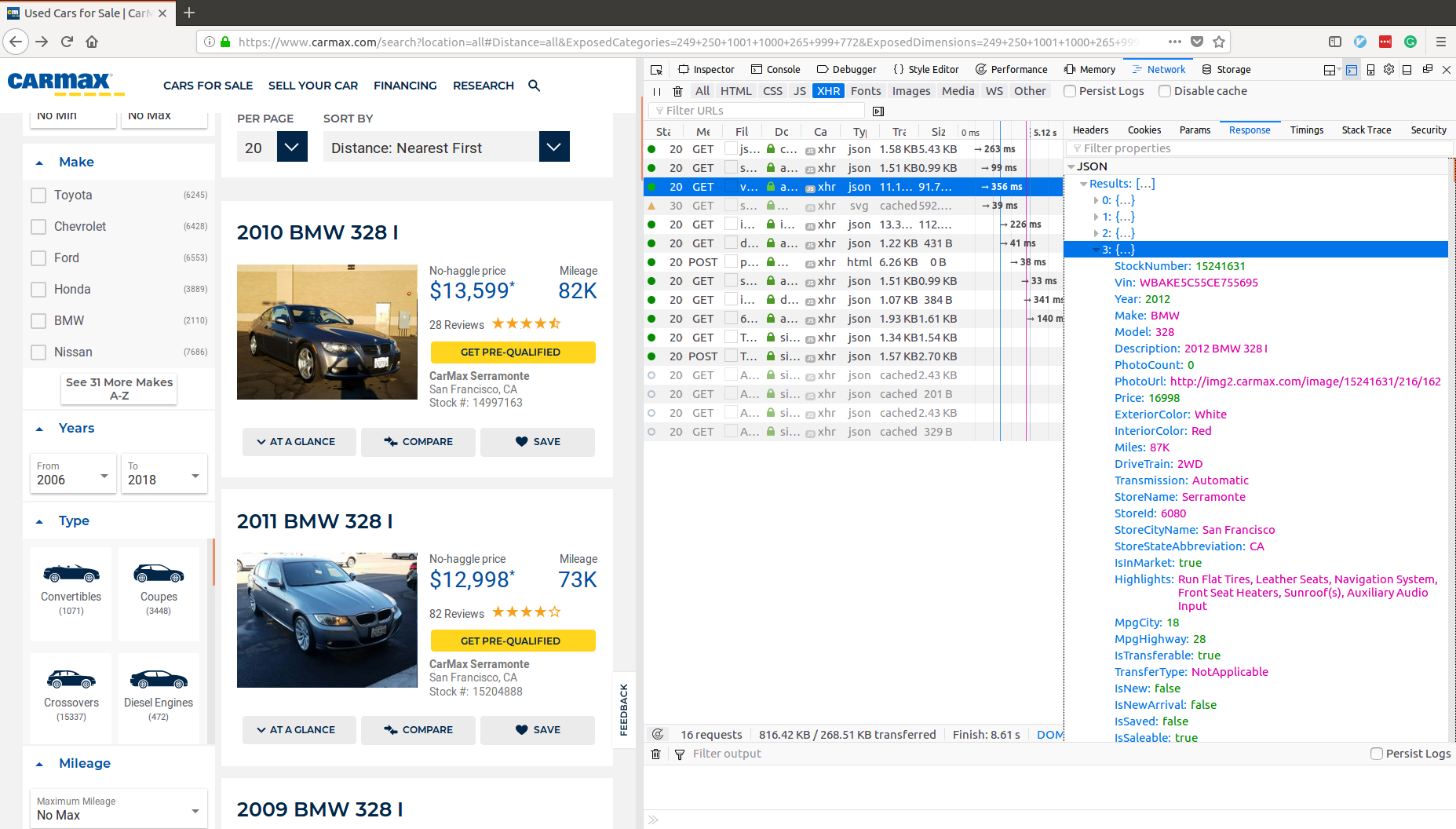Pop DevTools into a separate window
This screenshot has width=1456, height=829.
pyautogui.click(x=1427, y=69)
